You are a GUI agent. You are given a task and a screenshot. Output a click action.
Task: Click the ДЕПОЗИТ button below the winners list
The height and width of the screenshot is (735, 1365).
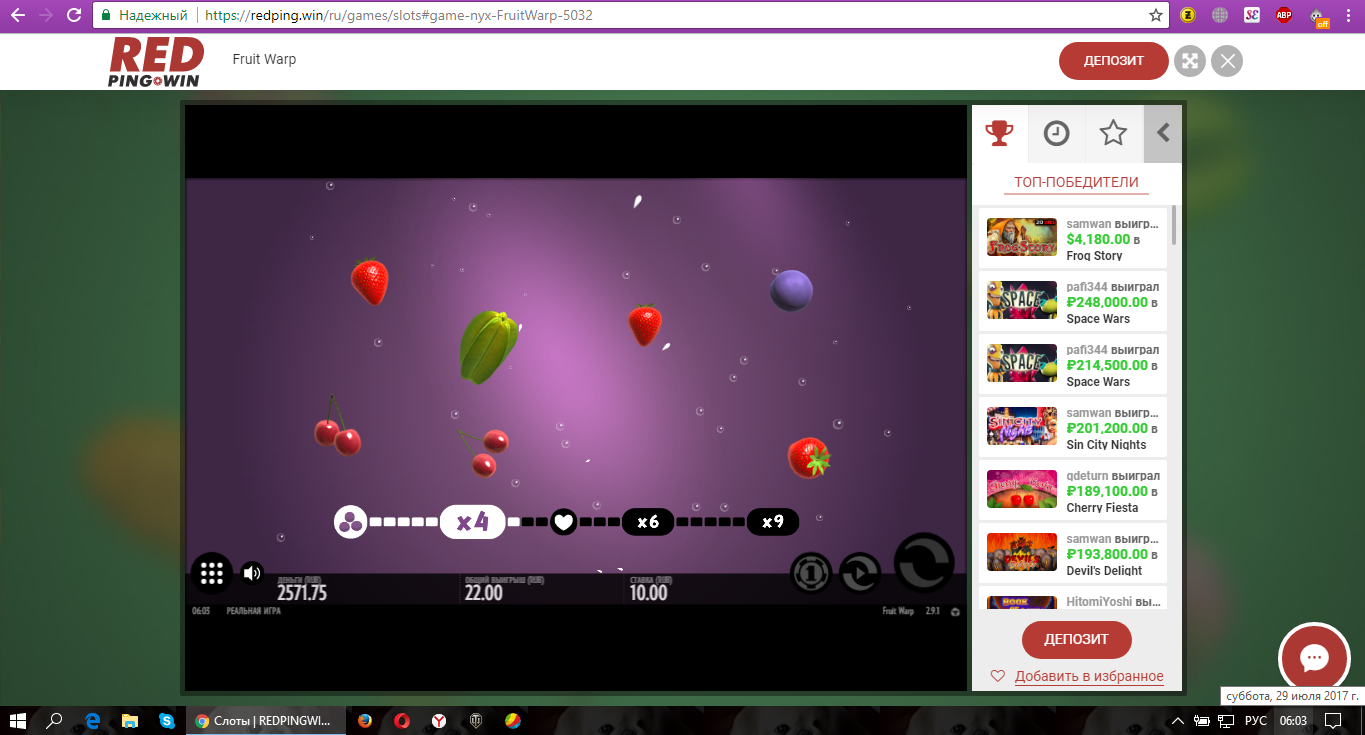(1077, 640)
